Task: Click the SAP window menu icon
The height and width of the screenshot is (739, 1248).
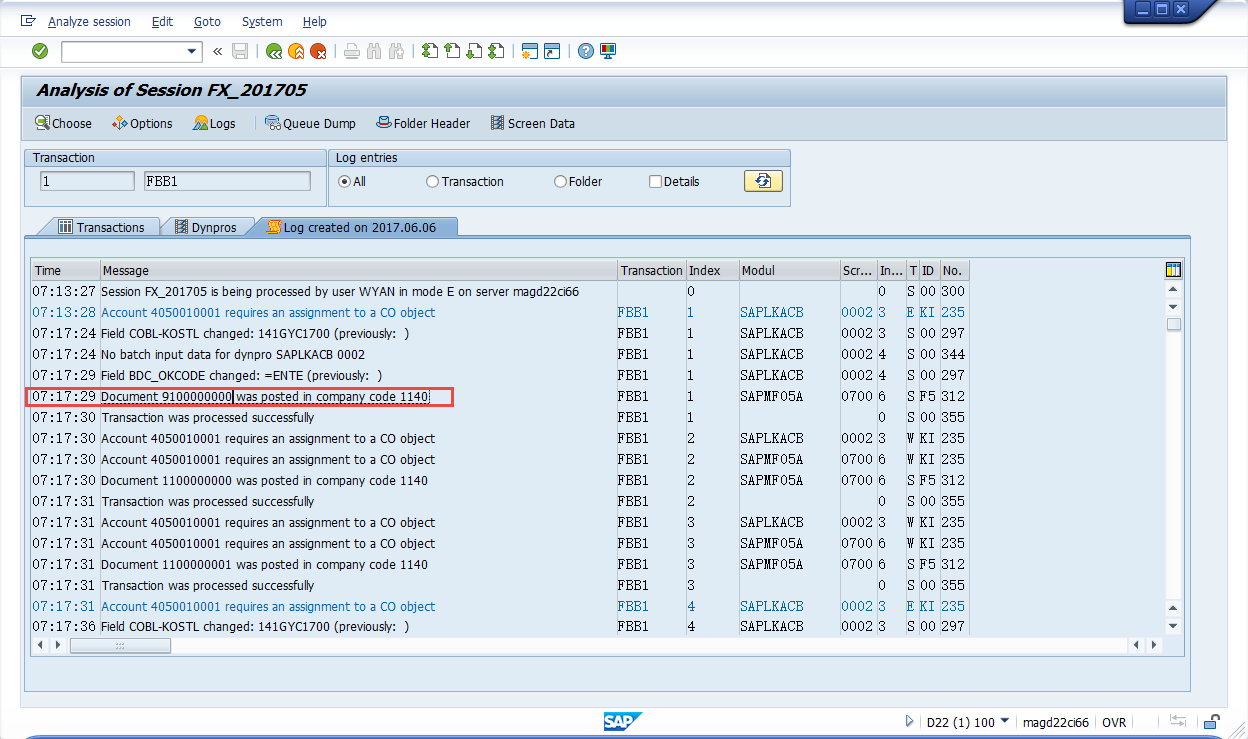Action: coord(28,21)
